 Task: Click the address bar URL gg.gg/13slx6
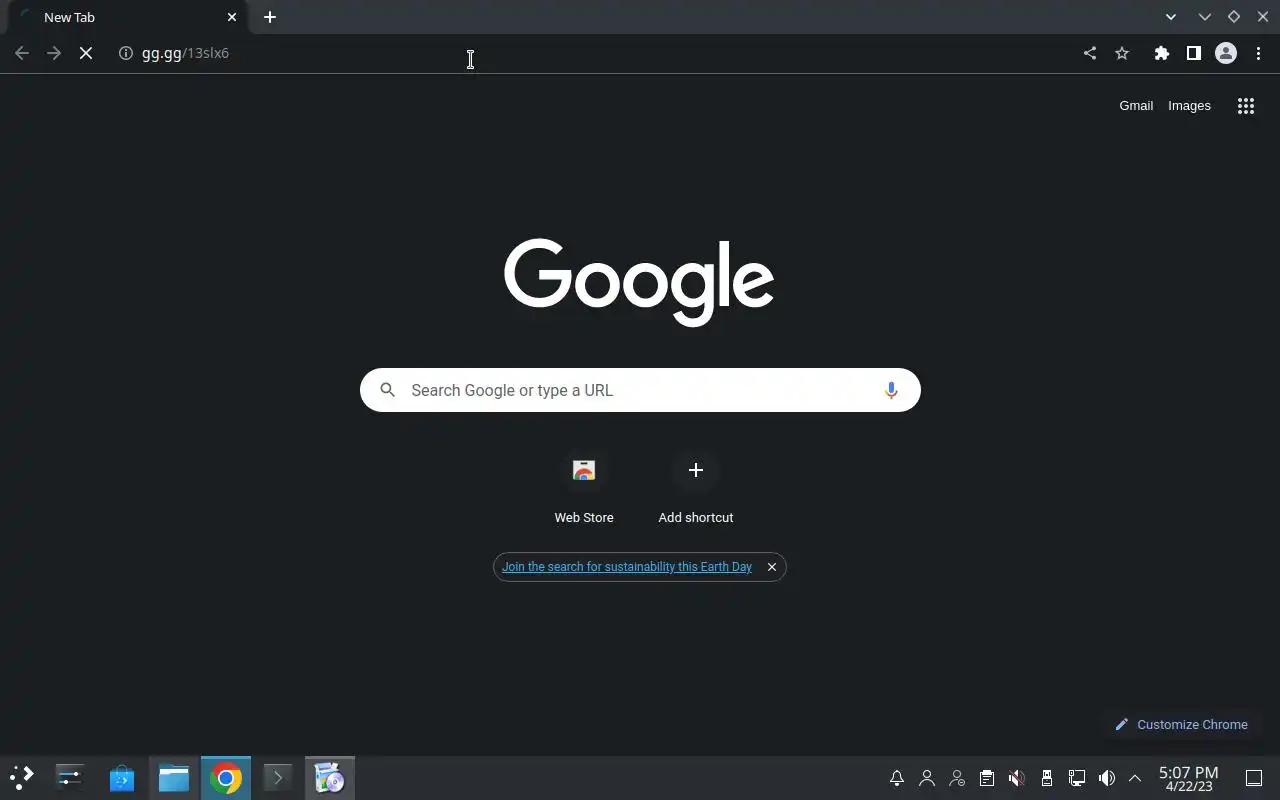pos(185,53)
